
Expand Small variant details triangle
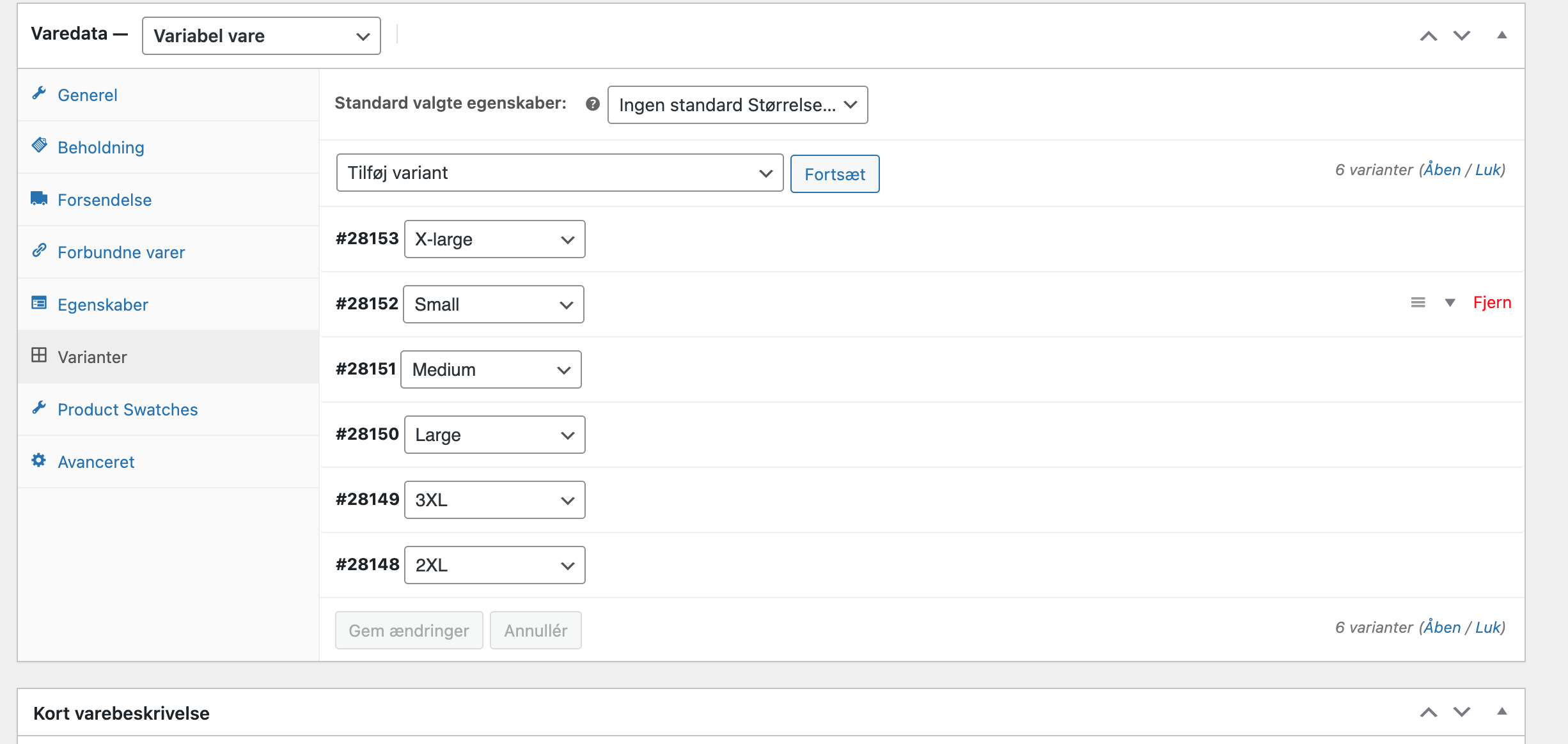coord(1450,302)
